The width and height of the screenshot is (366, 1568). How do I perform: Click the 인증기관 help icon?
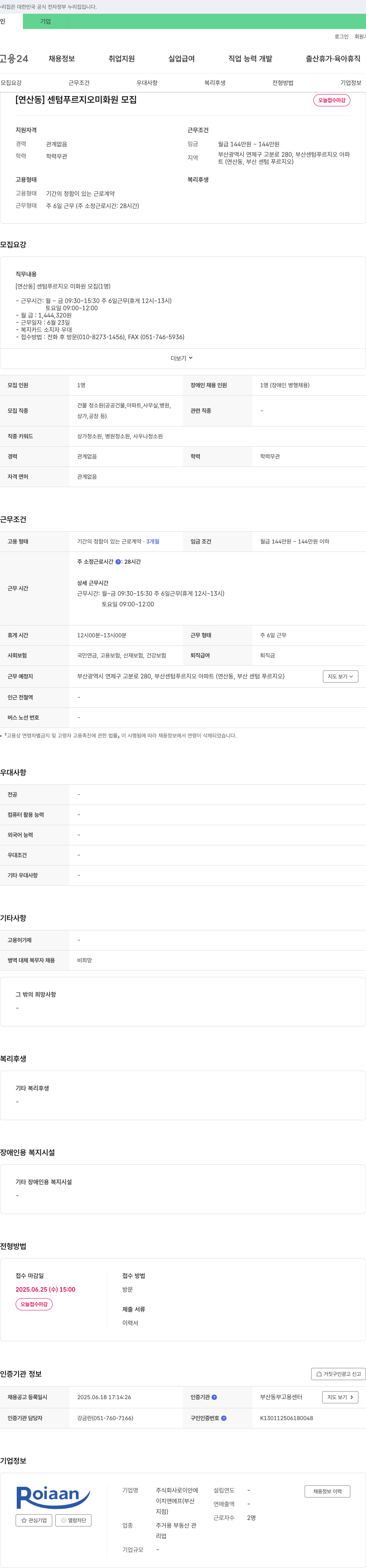(x=214, y=1397)
